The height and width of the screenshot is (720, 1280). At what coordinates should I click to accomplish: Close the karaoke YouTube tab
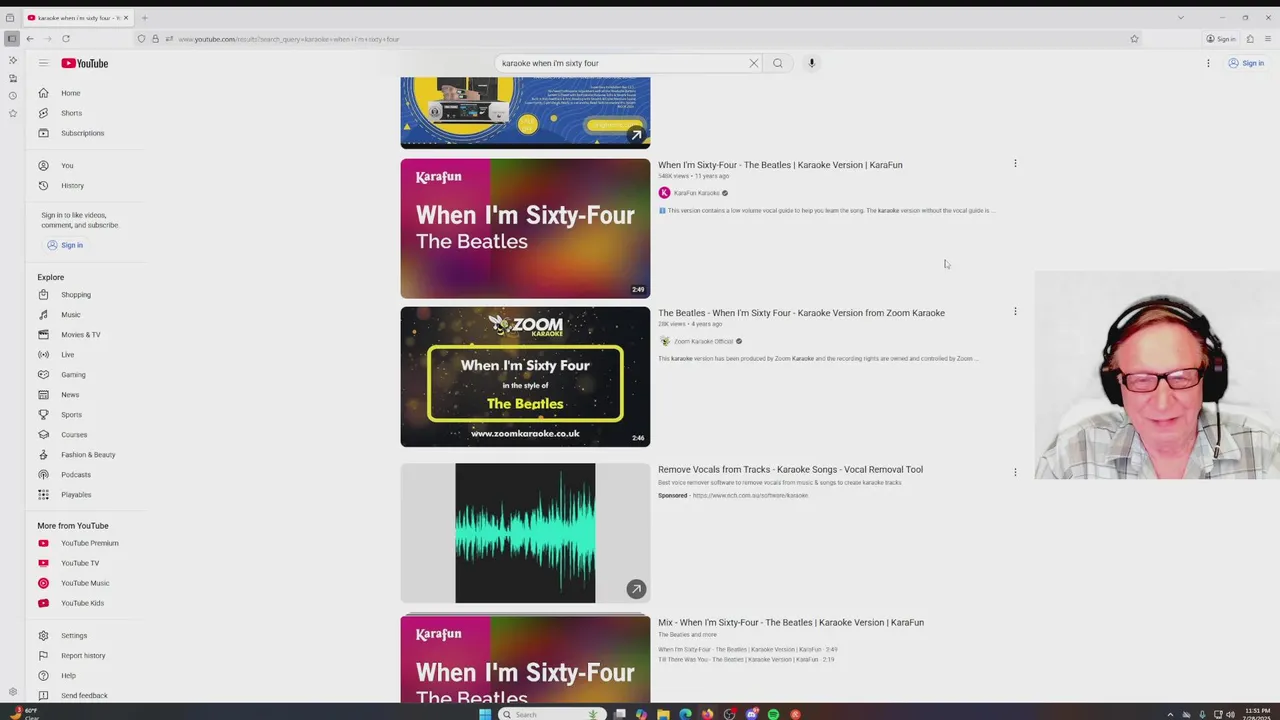pos(126,18)
